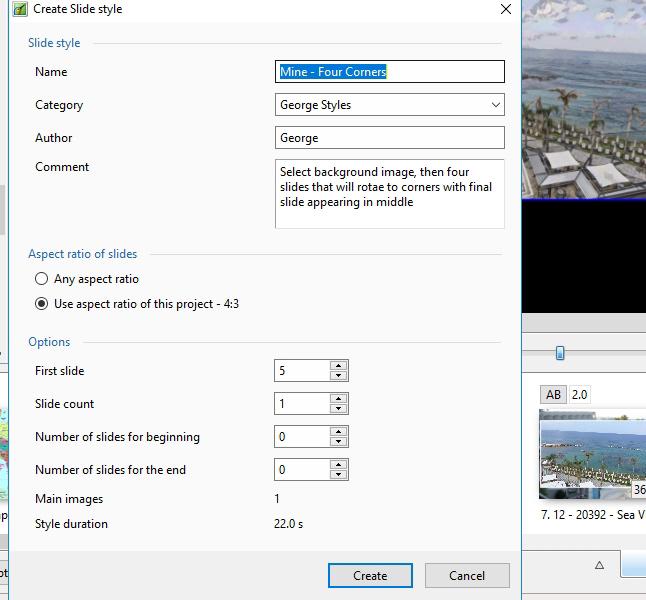Decrease the Slide count value
This screenshot has height=600, width=646.
coord(339,408)
